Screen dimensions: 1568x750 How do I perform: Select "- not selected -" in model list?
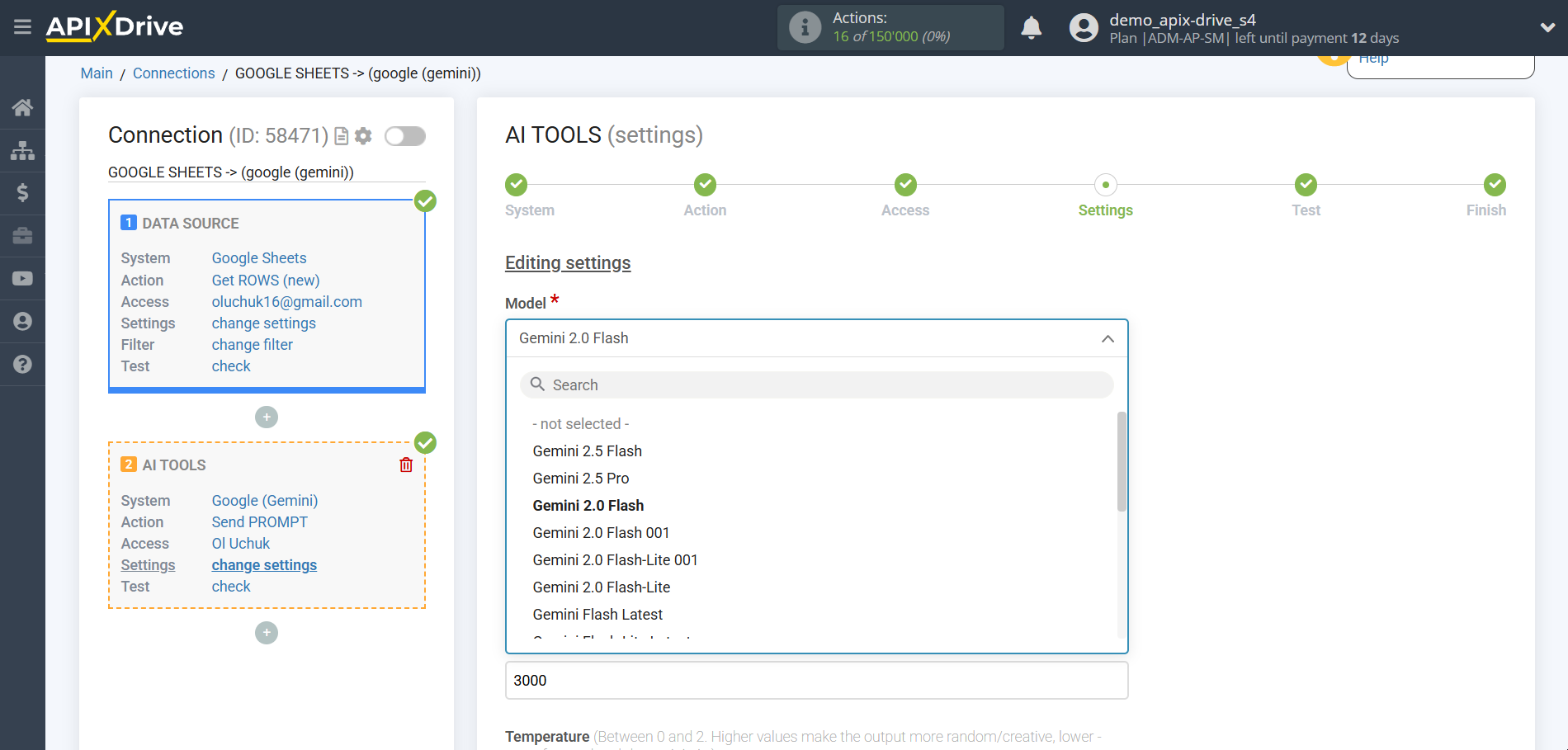point(581,423)
